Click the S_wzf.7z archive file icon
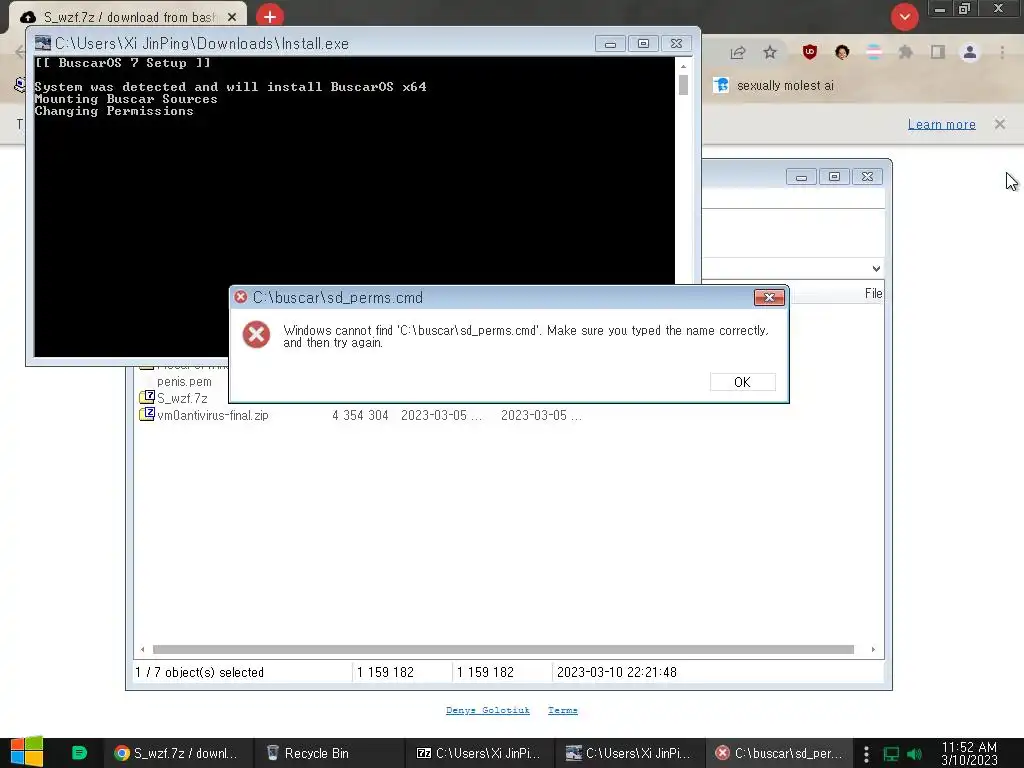The height and width of the screenshot is (768, 1024). click(x=147, y=397)
